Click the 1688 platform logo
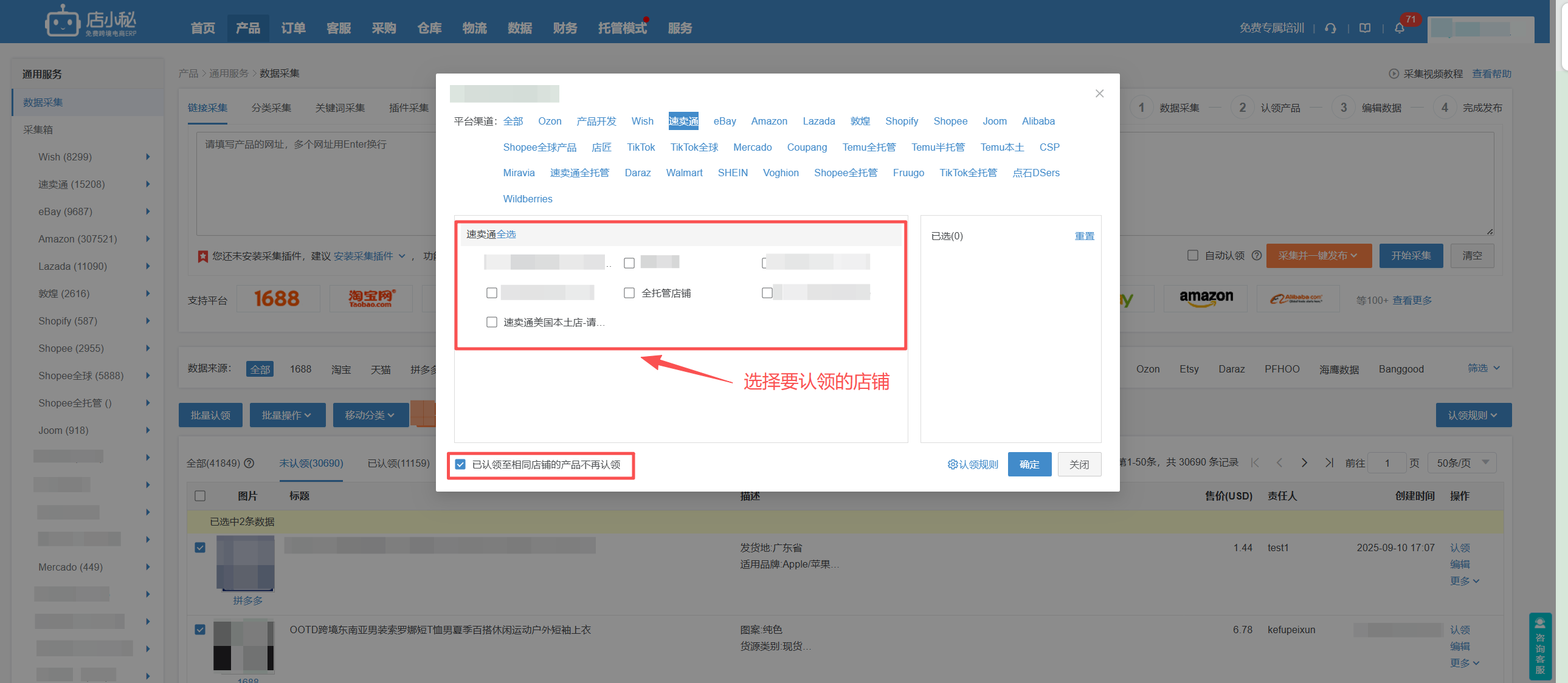The image size is (1568, 683). [x=278, y=298]
